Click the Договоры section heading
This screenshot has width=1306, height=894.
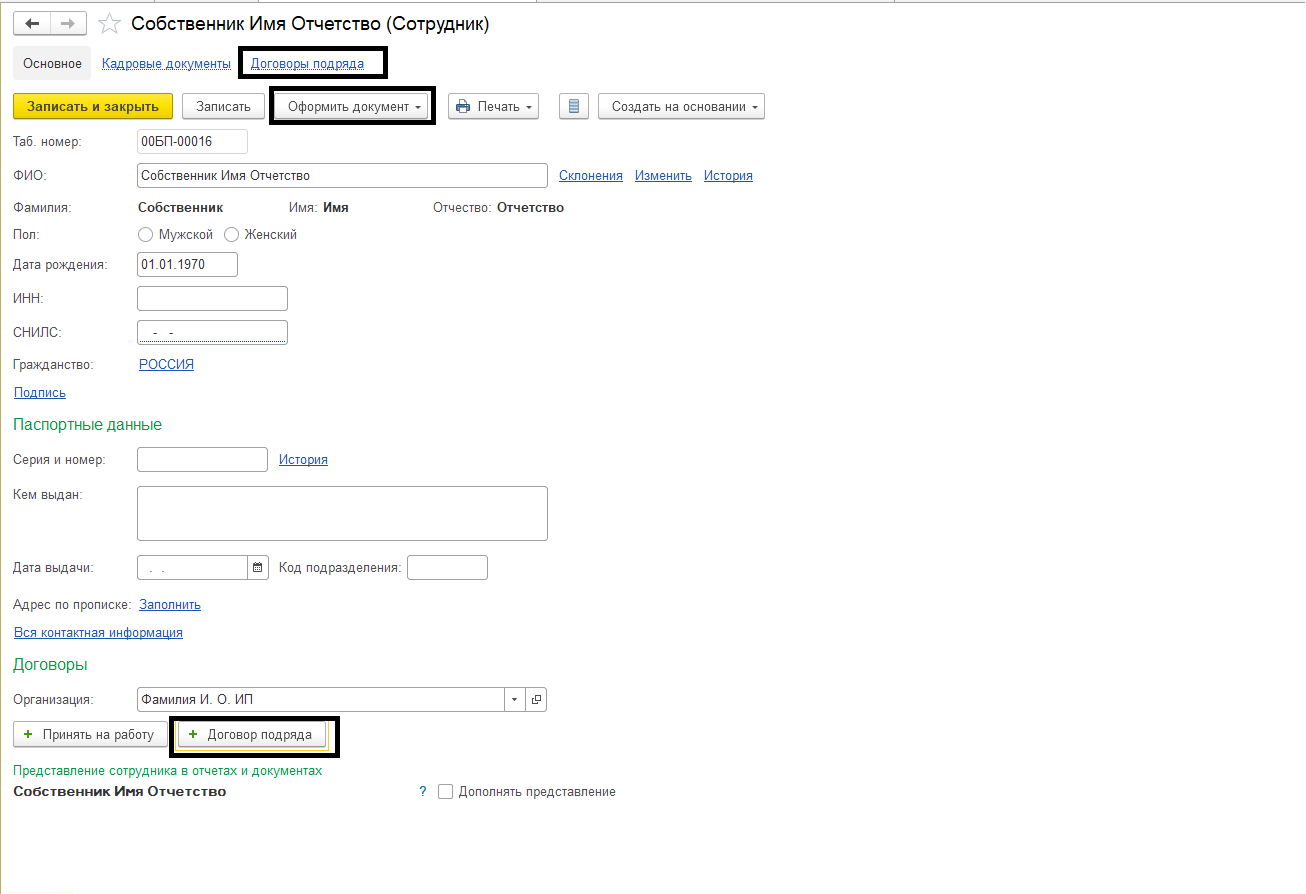[50, 665]
